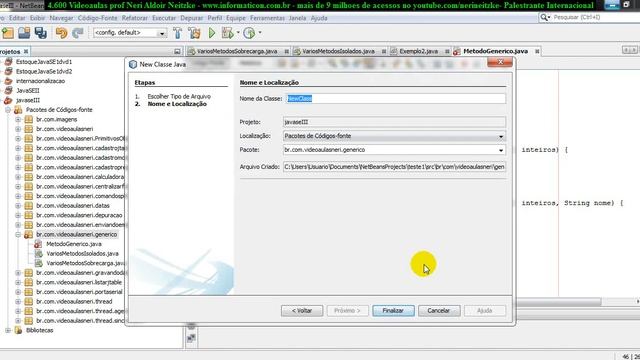Click the Voltar button
Image resolution: width=640 pixels, height=360 pixels.
pyautogui.click(x=302, y=311)
